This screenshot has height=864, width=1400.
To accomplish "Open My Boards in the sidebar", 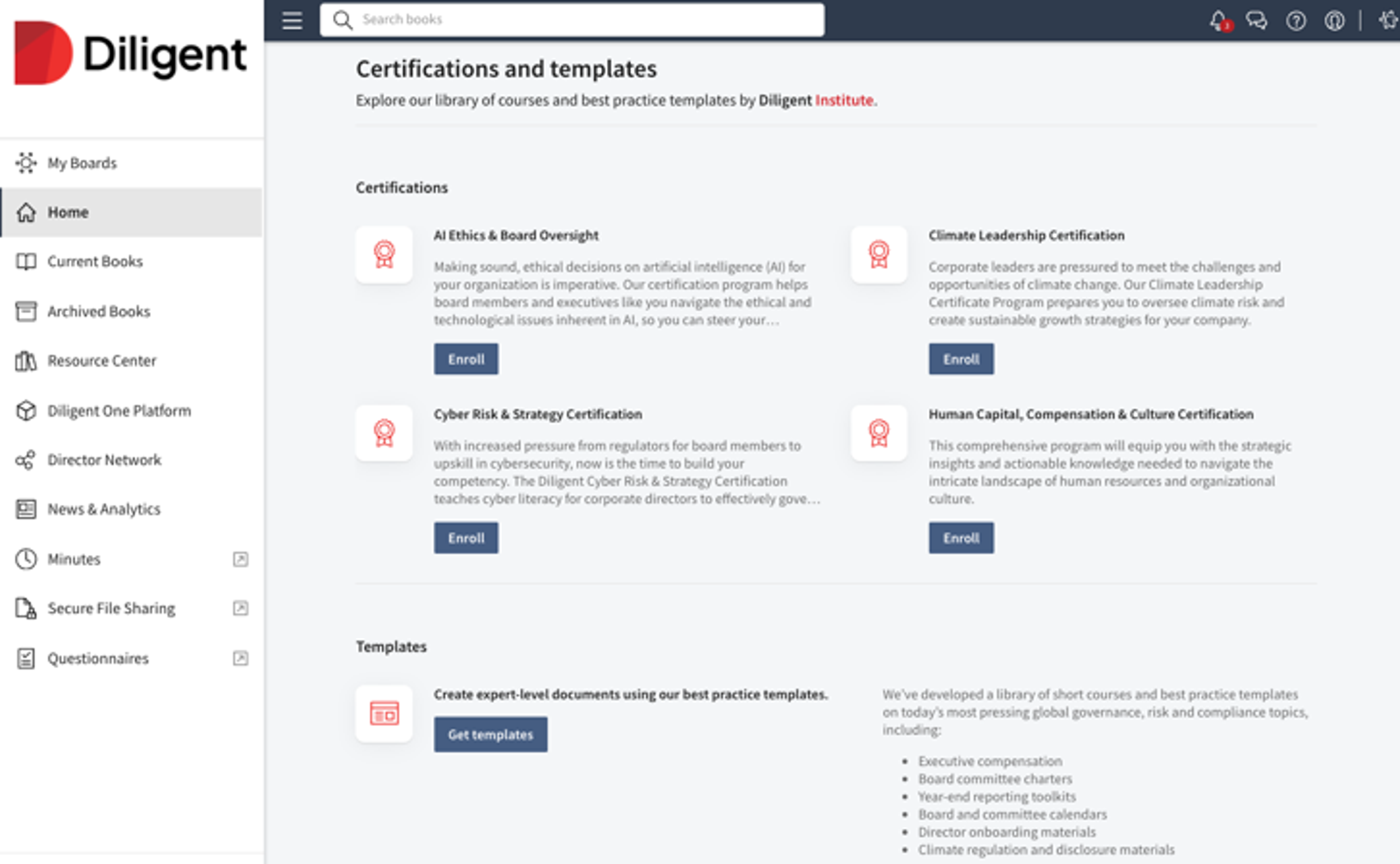I will [131, 163].
